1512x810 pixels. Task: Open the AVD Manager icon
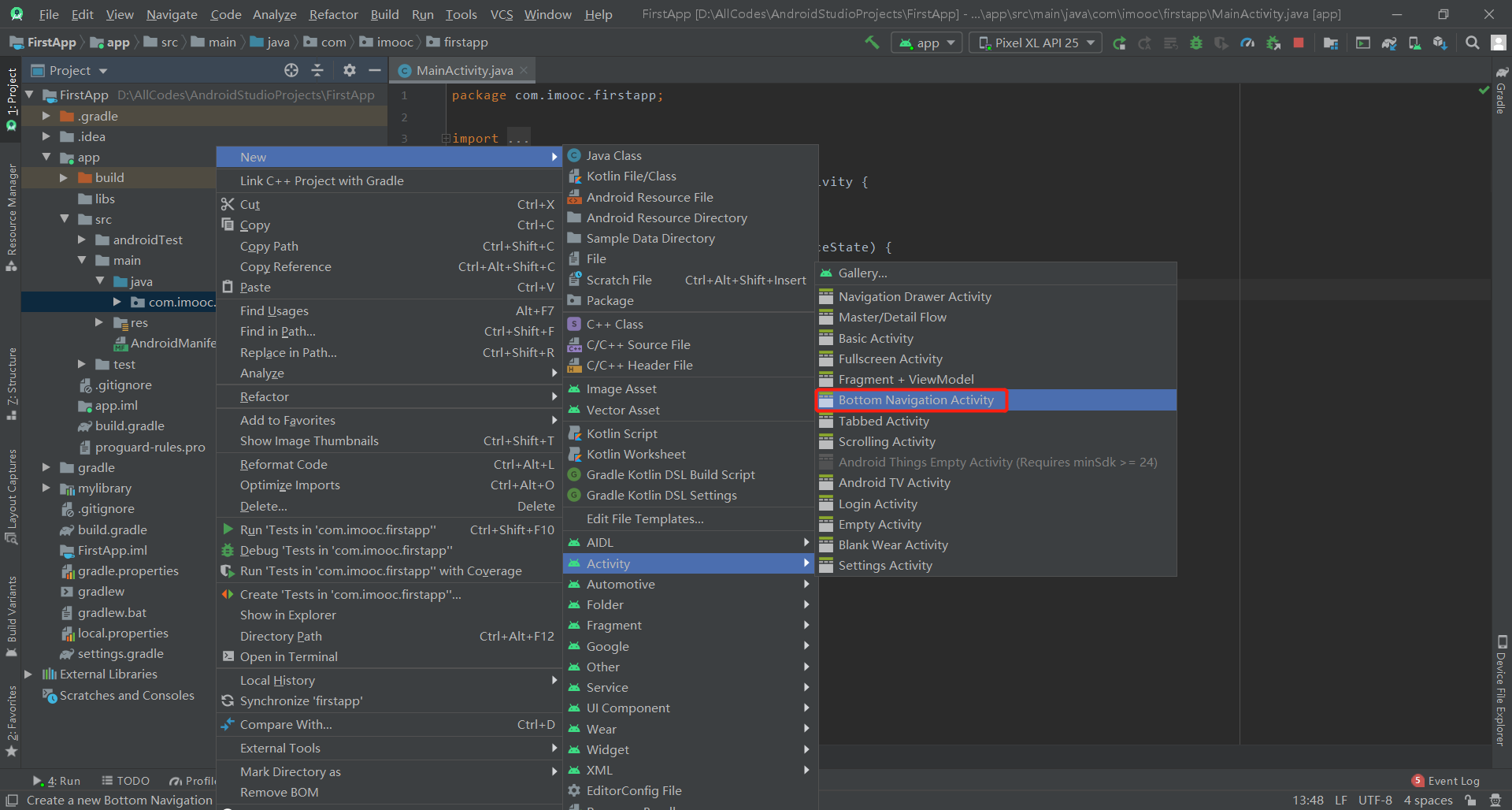tap(1414, 43)
